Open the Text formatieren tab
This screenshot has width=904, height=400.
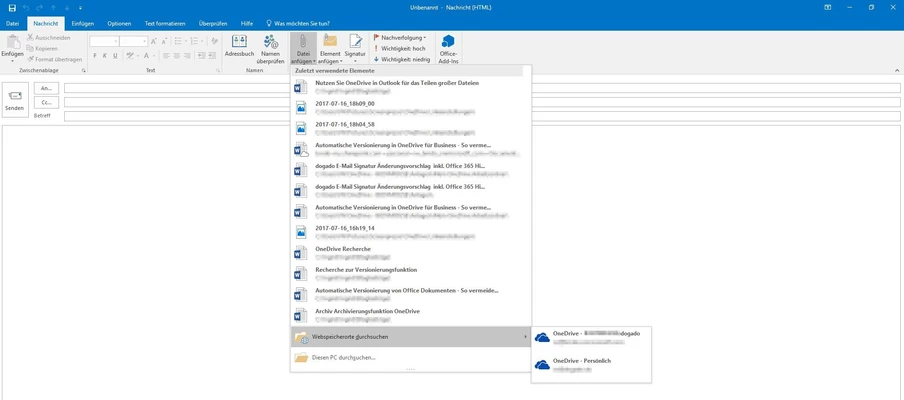pos(165,24)
